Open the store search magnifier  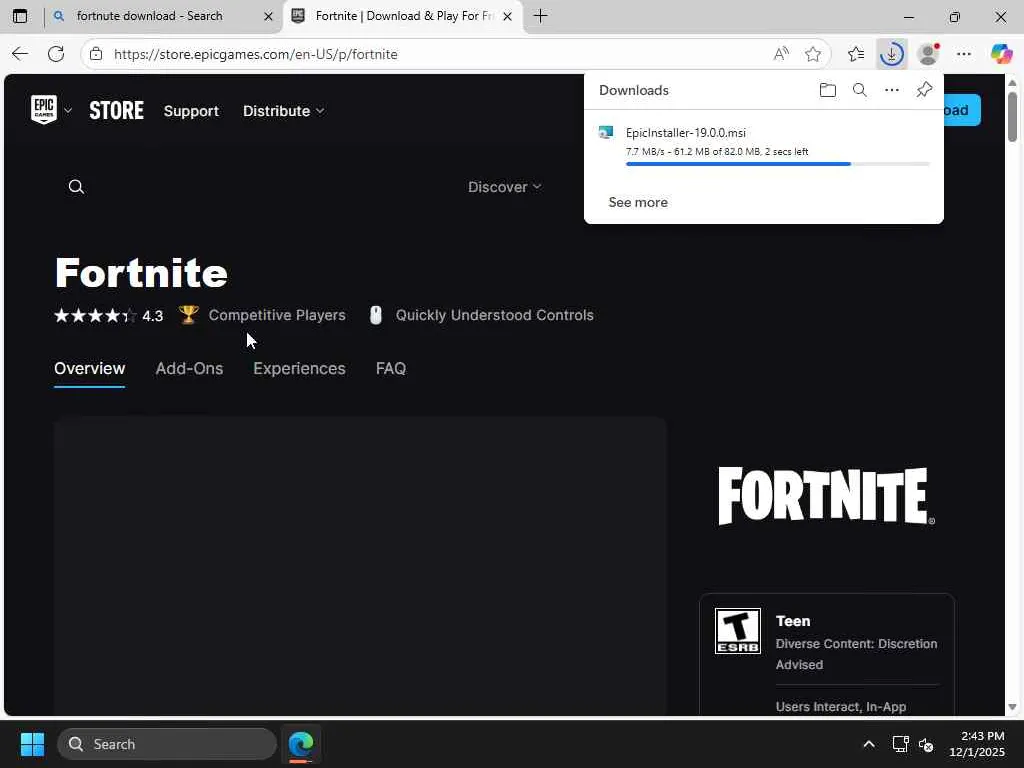coord(76,187)
